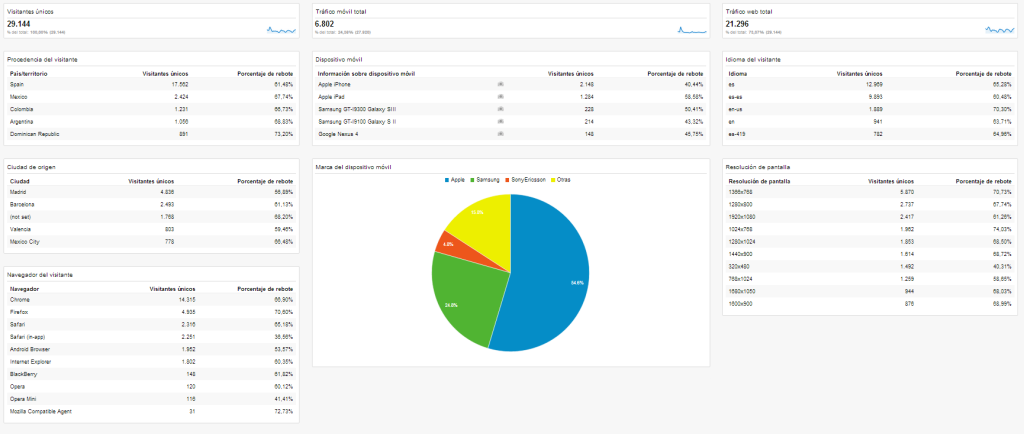This screenshot has width=1024, height=434.
Task: Click the Barcelona city row
Action: pos(152,204)
